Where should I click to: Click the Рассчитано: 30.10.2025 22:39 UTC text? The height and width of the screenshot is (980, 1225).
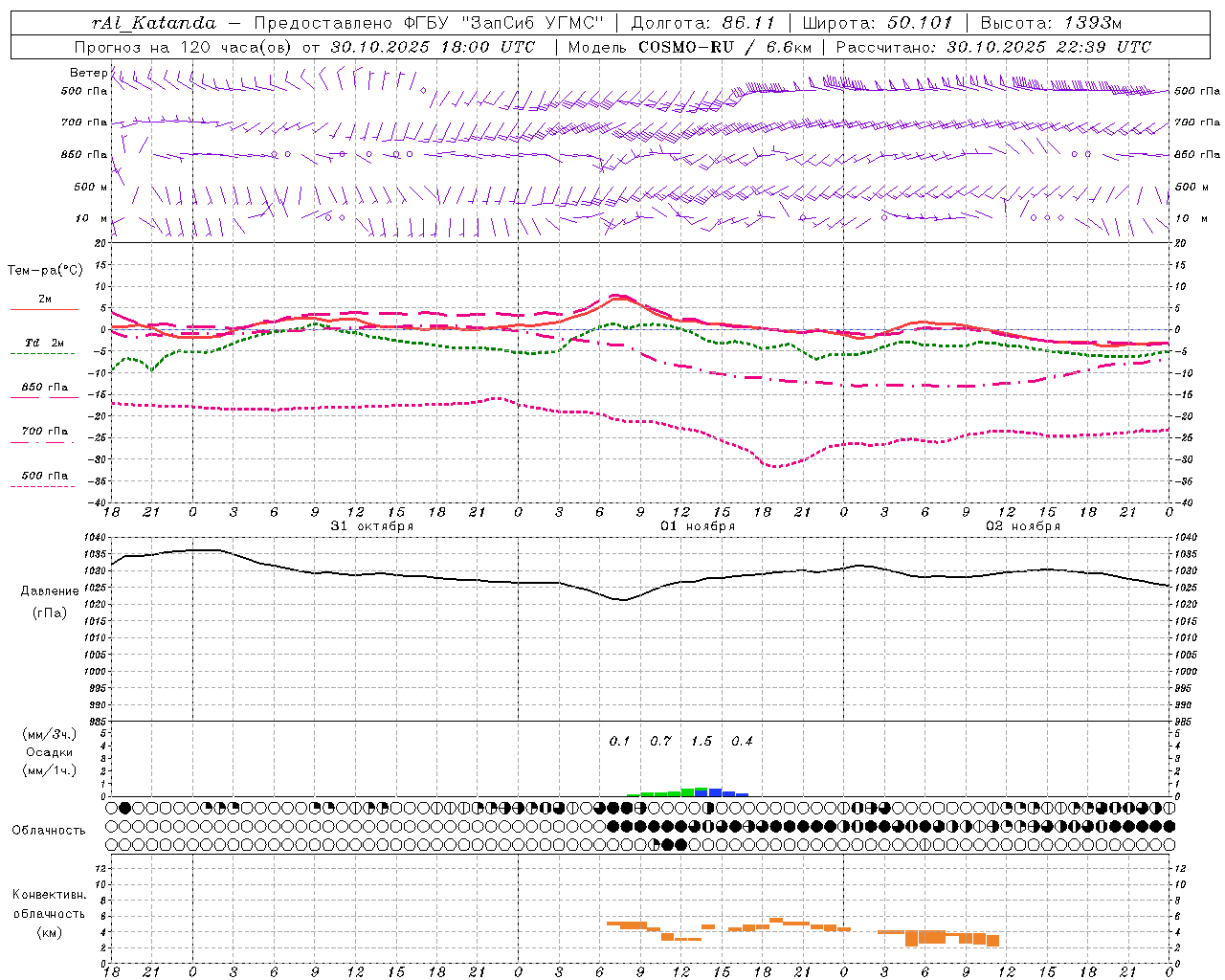coord(993,47)
